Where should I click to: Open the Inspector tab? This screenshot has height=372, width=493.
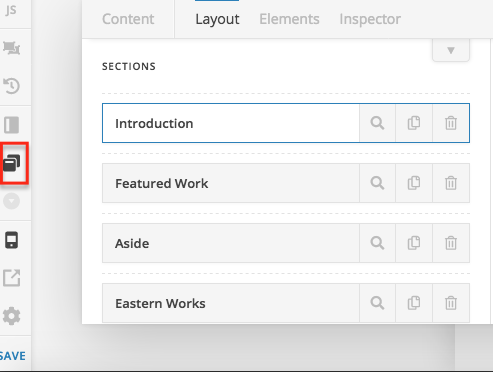(370, 19)
